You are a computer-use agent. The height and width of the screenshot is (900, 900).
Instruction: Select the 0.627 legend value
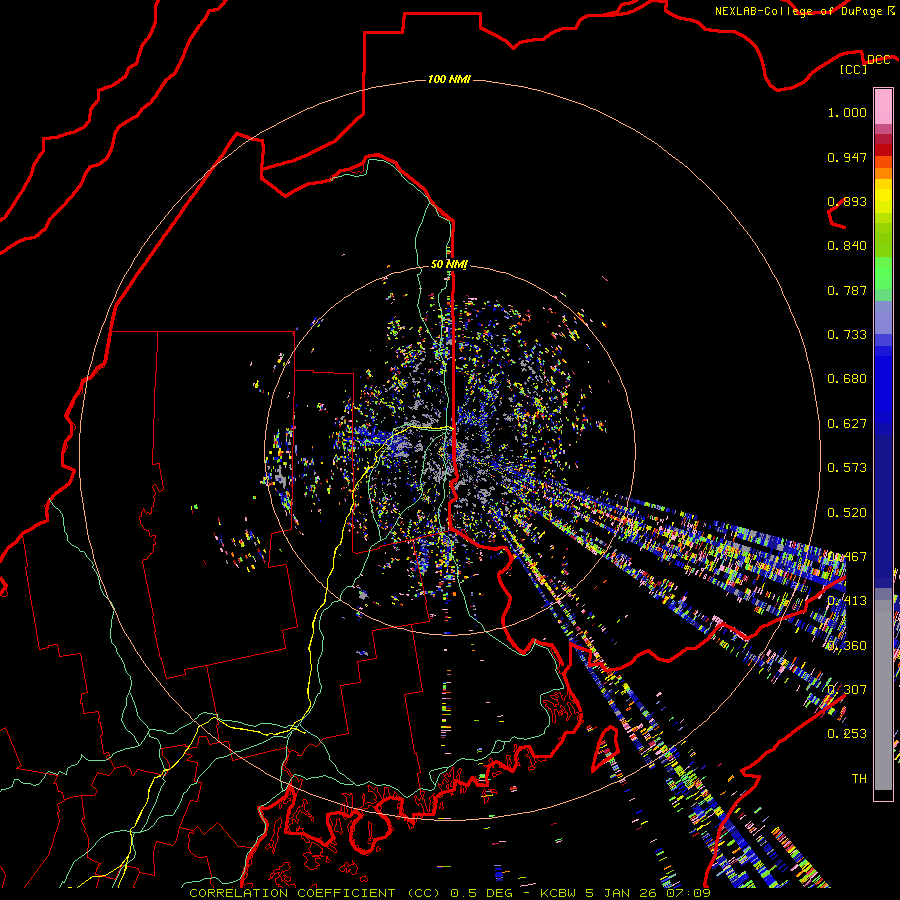click(847, 424)
